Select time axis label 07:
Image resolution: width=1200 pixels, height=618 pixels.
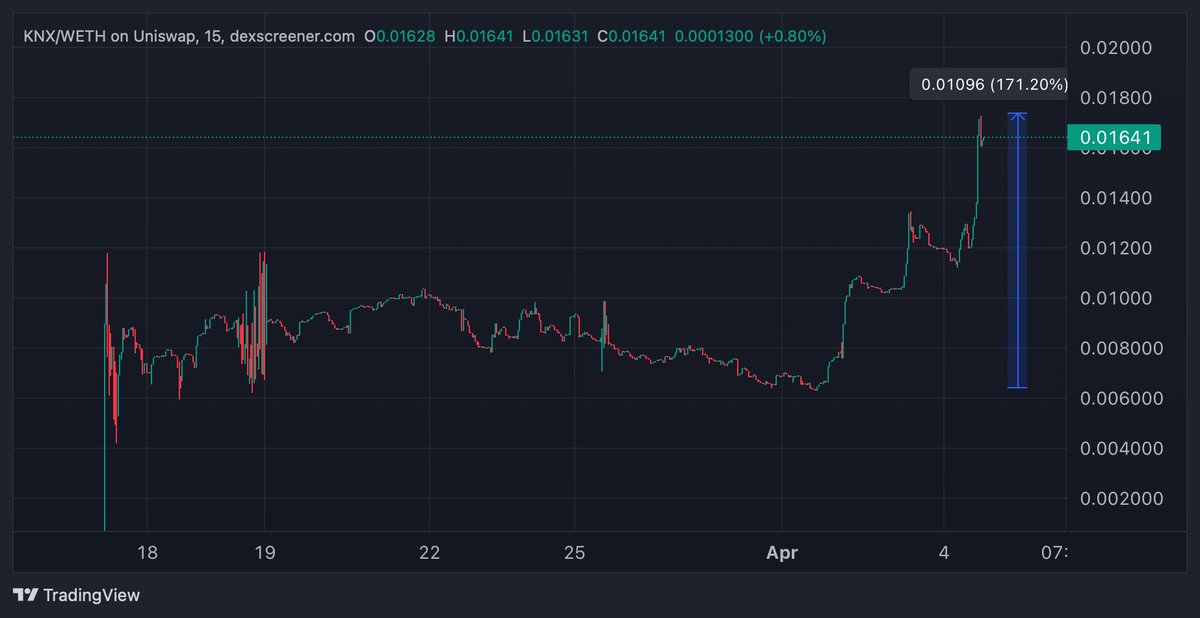coord(1054,552)
